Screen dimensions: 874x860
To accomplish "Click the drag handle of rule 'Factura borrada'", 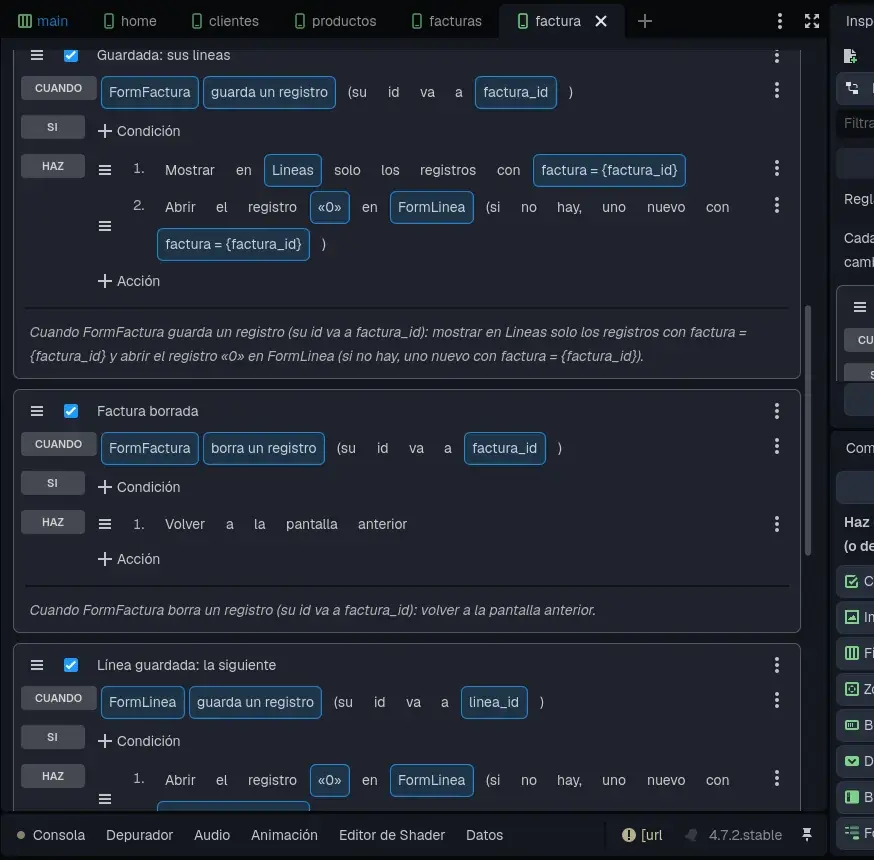I will pos(37,411).
